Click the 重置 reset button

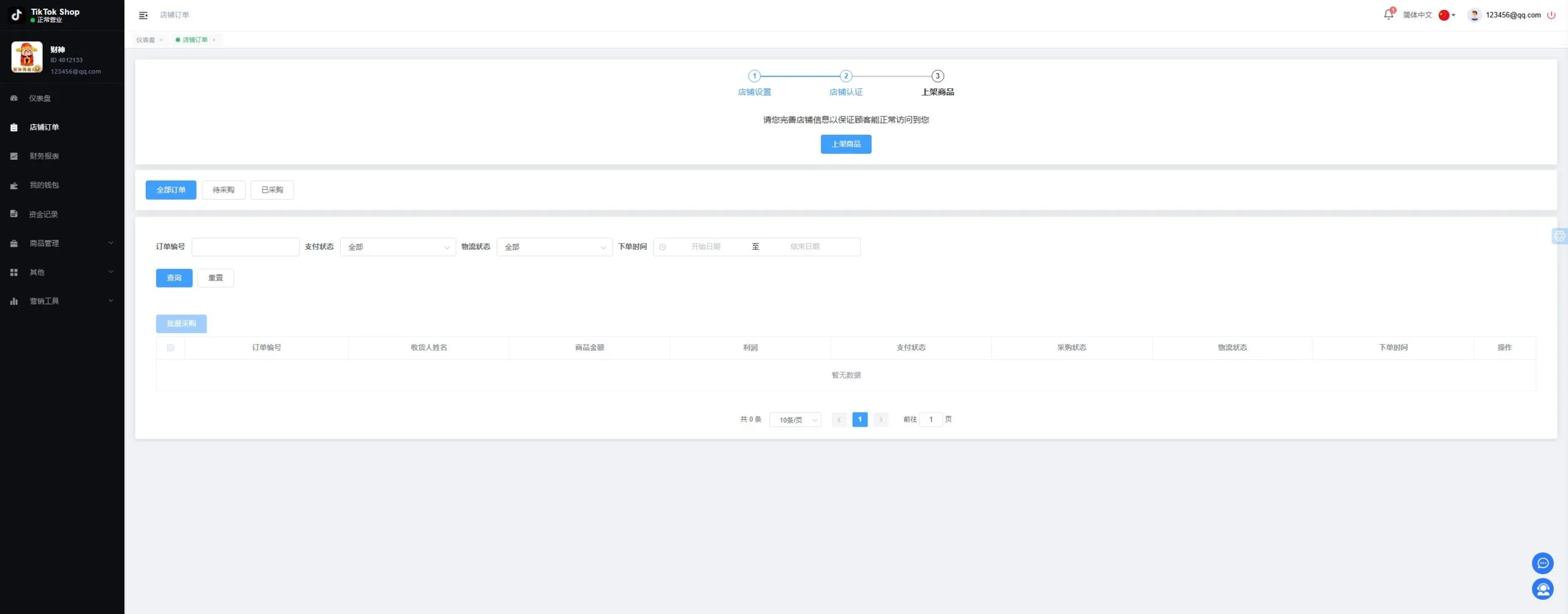coord(216,278)
